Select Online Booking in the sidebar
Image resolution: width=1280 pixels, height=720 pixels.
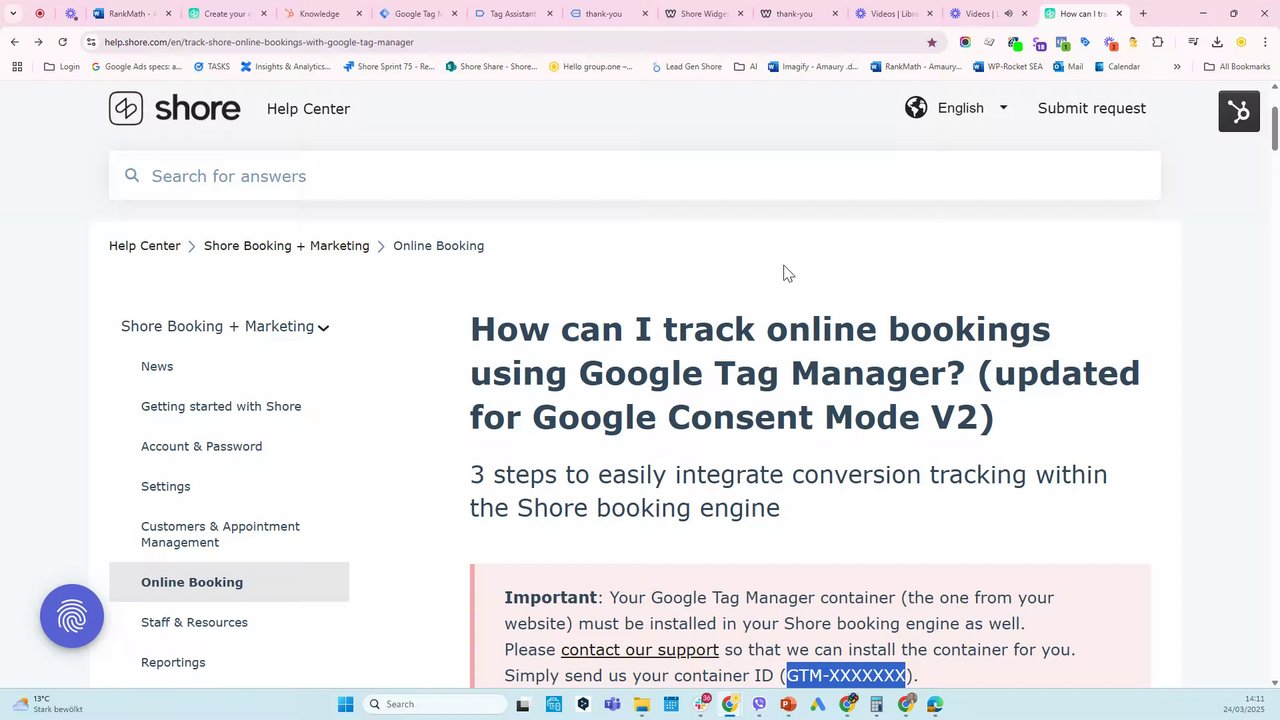click(229, 583)
